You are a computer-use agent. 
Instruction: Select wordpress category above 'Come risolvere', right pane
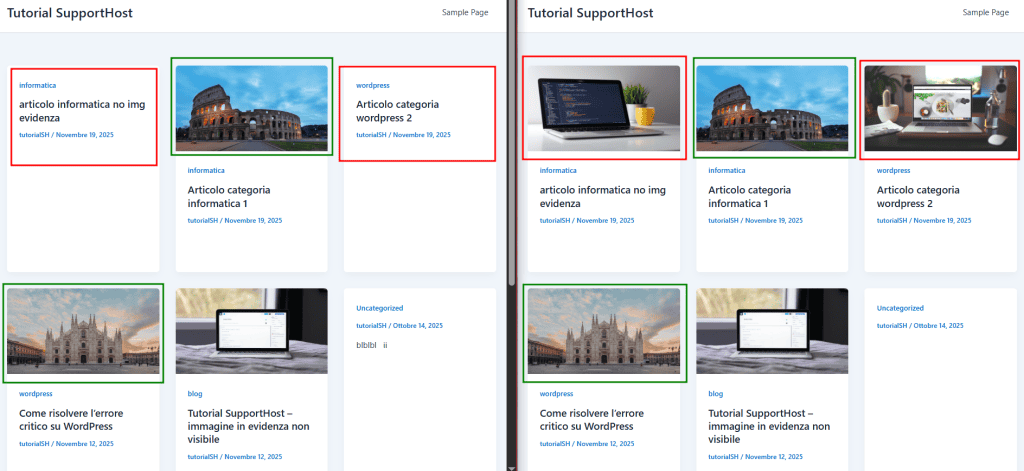coord(556,394)
